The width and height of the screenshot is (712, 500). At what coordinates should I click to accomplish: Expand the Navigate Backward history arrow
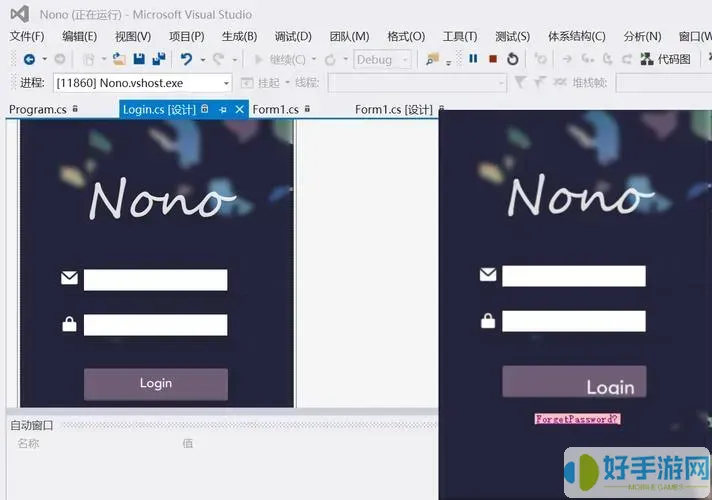pyautogui.click(x=44, y=59)
